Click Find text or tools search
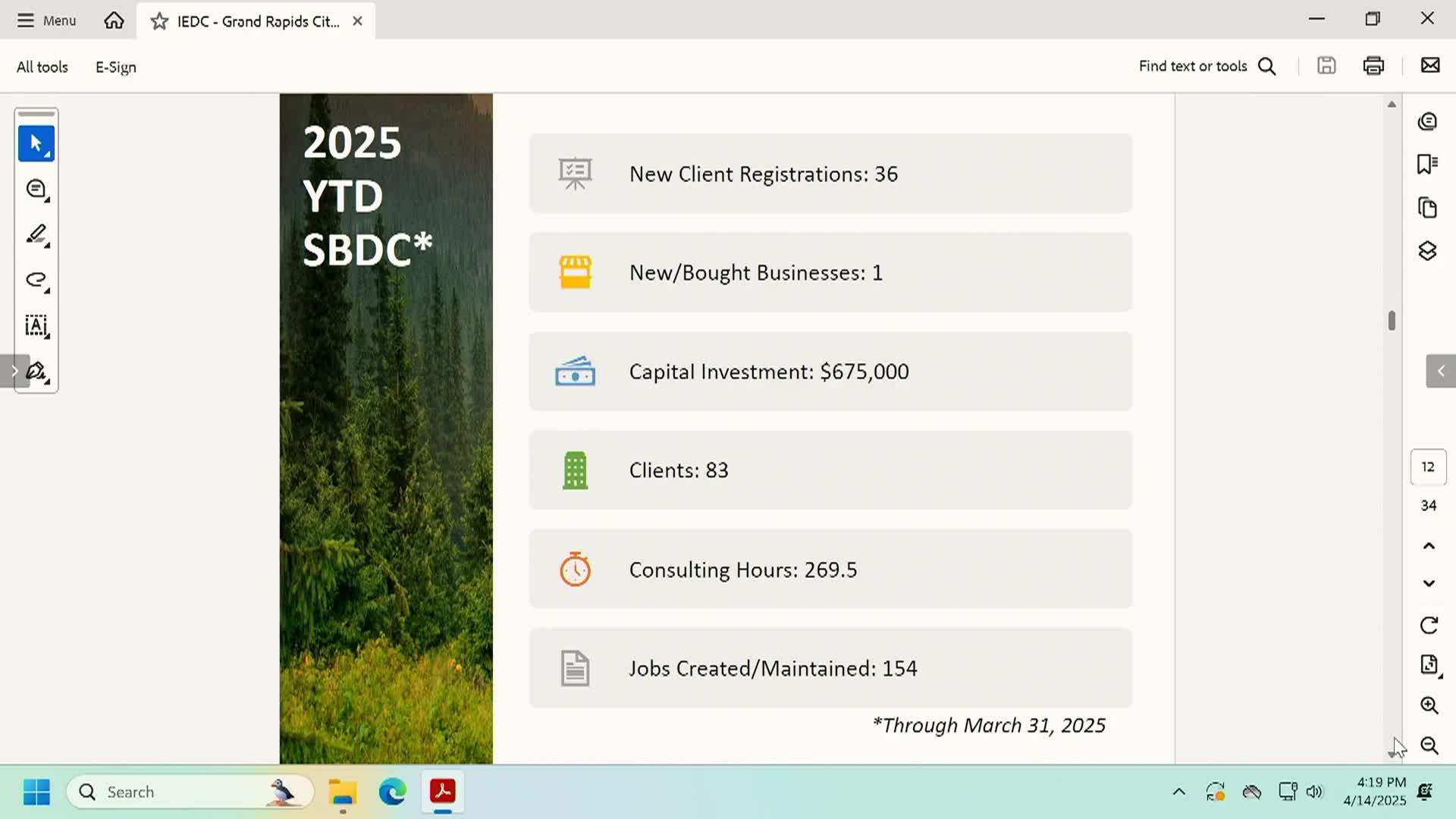This screenshot has height=819, width=1456. click(1207, 66)
